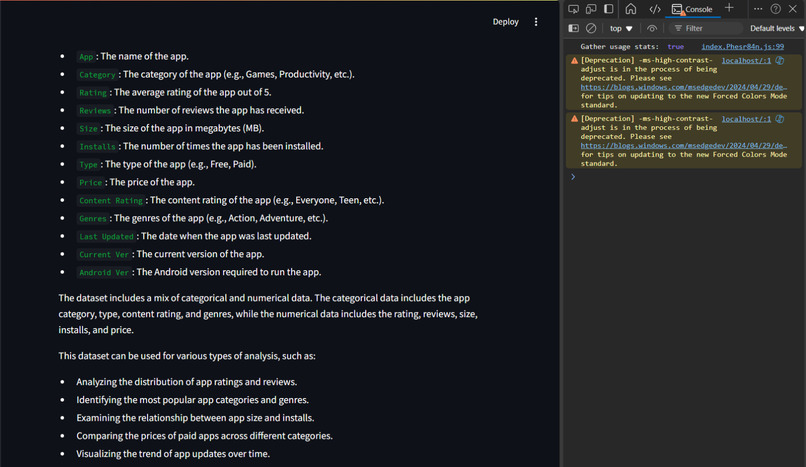Viewport: 806px width, 467px height.
Task: Click the 'Last Updated' code label
Action: pyautogui.click(x=106, y=236)
